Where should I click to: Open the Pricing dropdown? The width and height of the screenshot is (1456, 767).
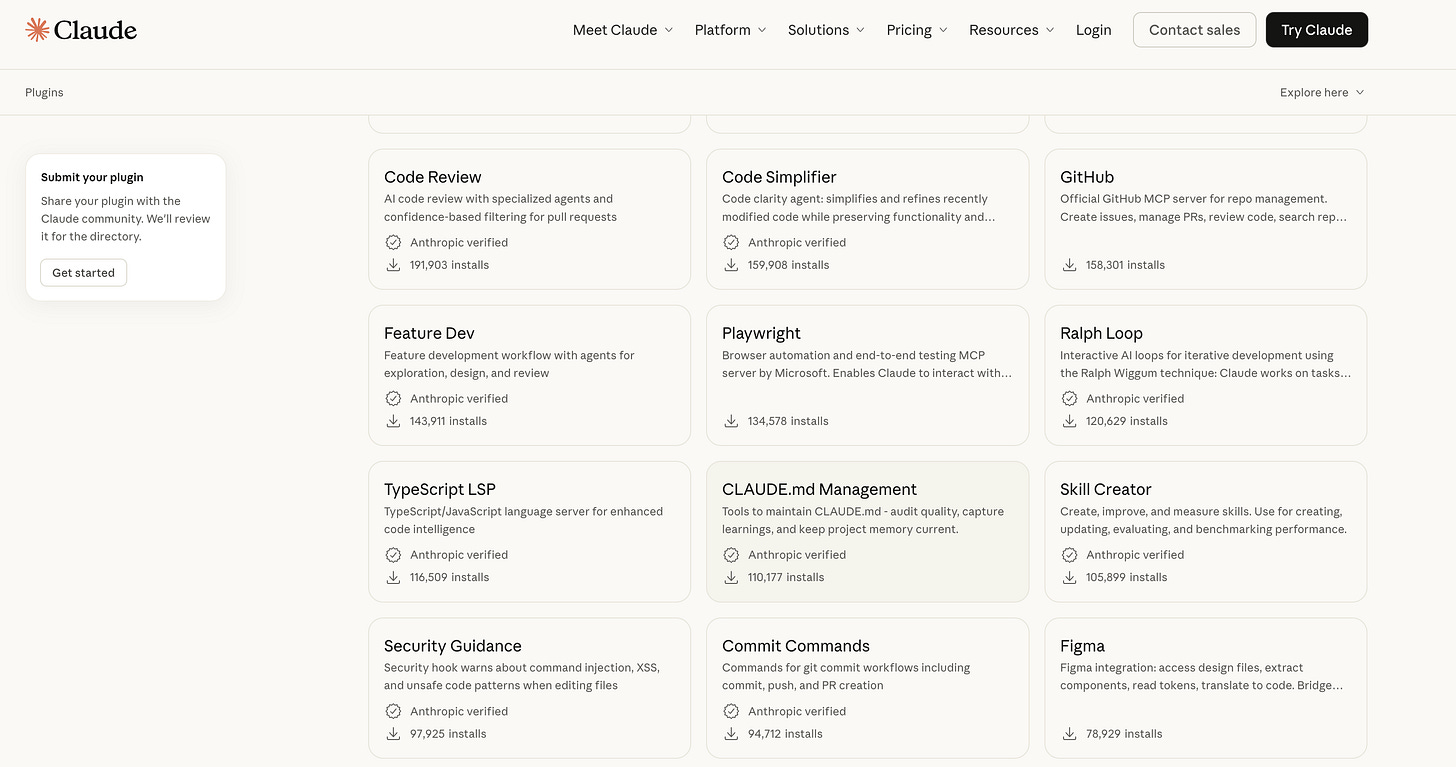coord(917,30)
